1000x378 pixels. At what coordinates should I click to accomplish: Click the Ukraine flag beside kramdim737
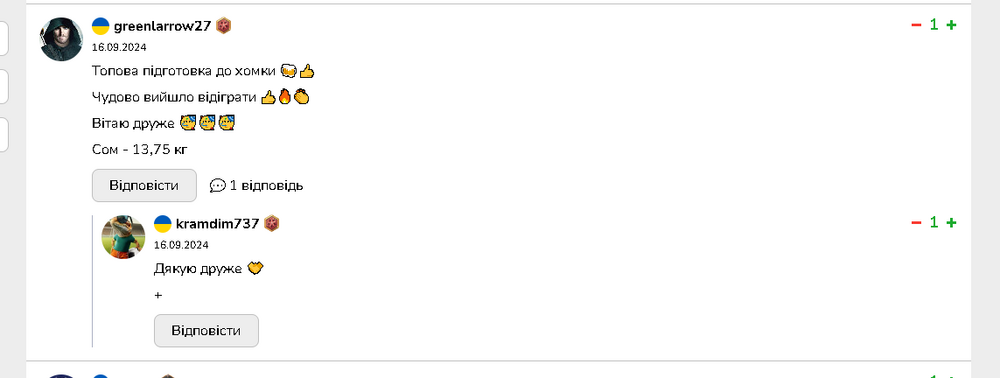pyautogui.click(x=163, y=224)
